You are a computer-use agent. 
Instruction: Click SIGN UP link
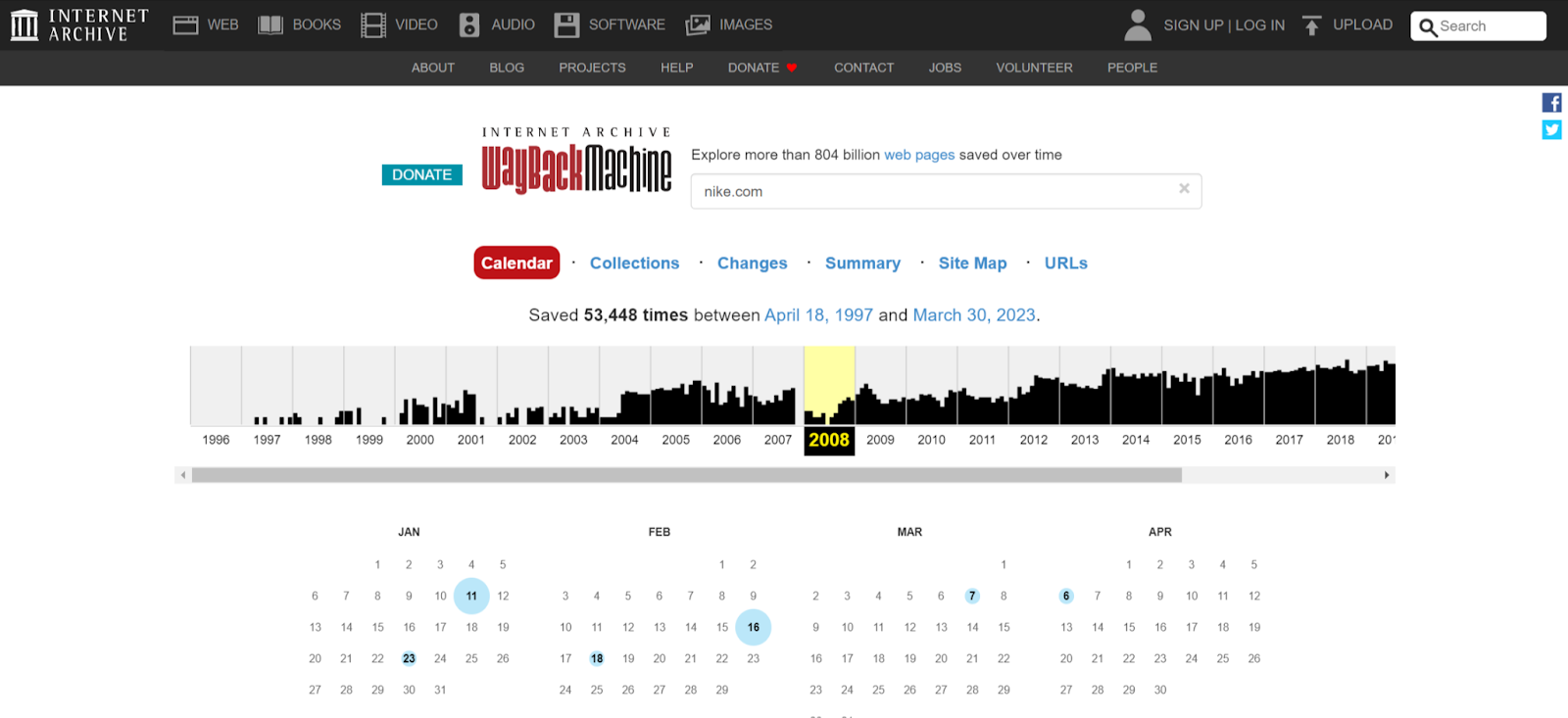click(1193, 25)
